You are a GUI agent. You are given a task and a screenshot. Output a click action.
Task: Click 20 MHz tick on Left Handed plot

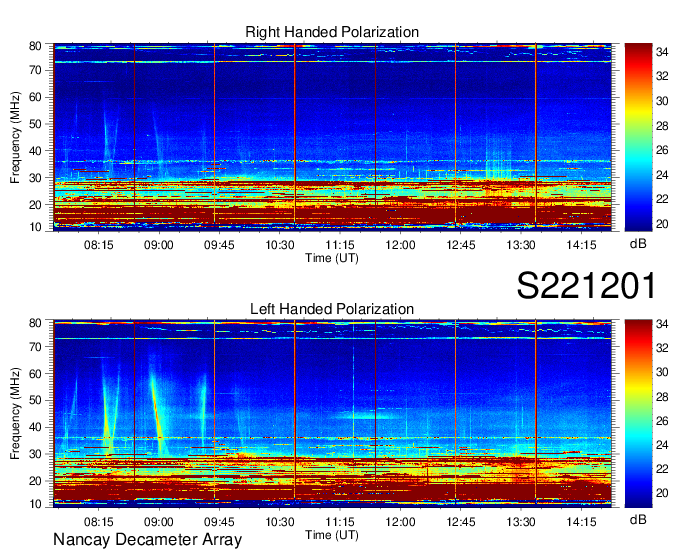(35, 481)
